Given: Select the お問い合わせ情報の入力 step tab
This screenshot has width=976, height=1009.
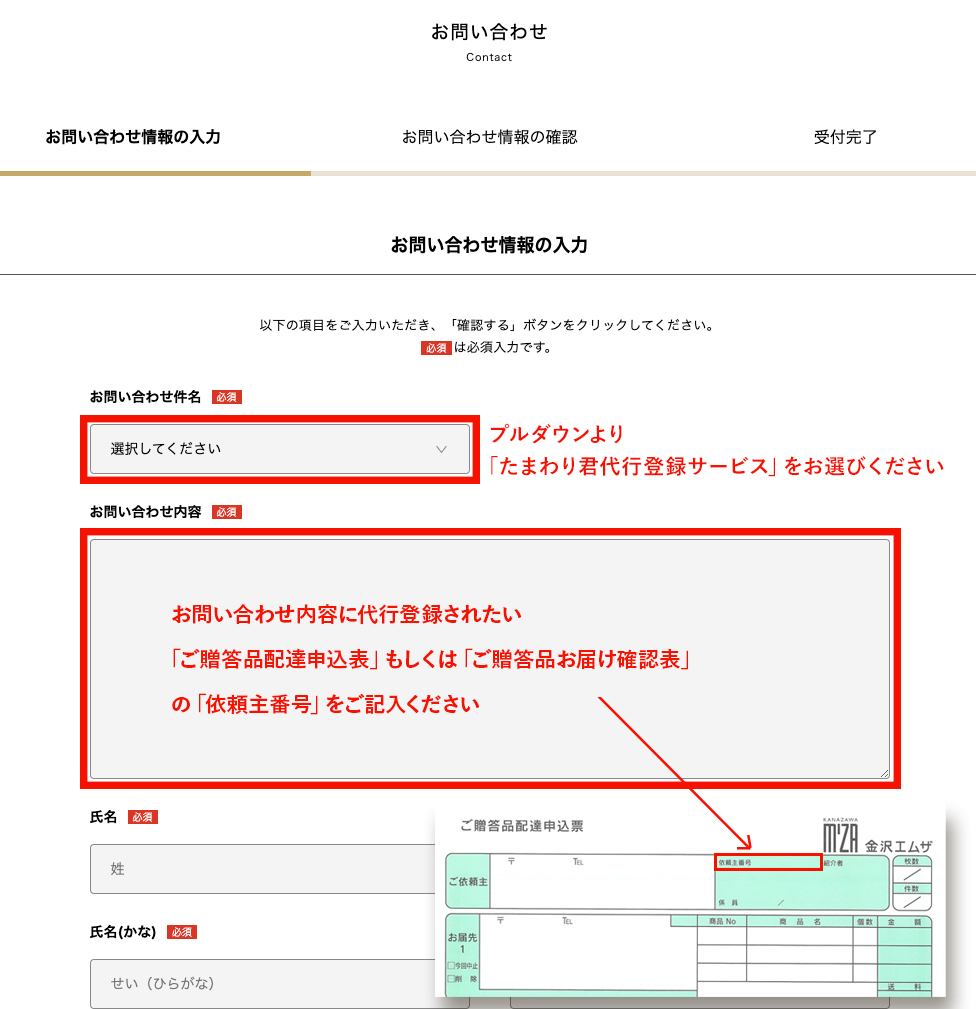Looking at the screenshot, I should pyautogui.click(x=133, y=137).
